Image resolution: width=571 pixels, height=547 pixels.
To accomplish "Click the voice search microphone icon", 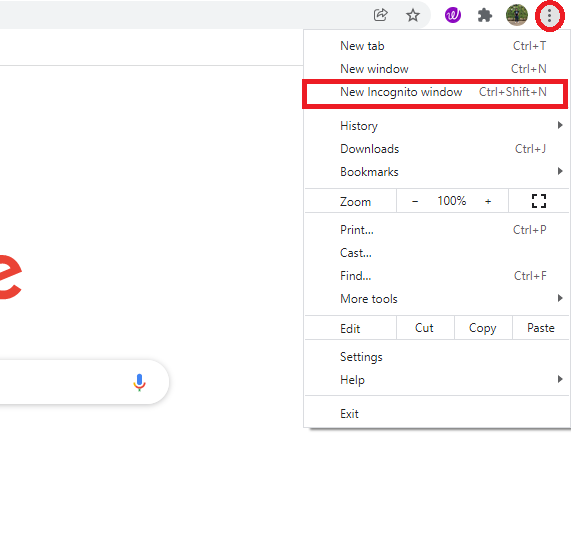I will click(x=139, y=382).
